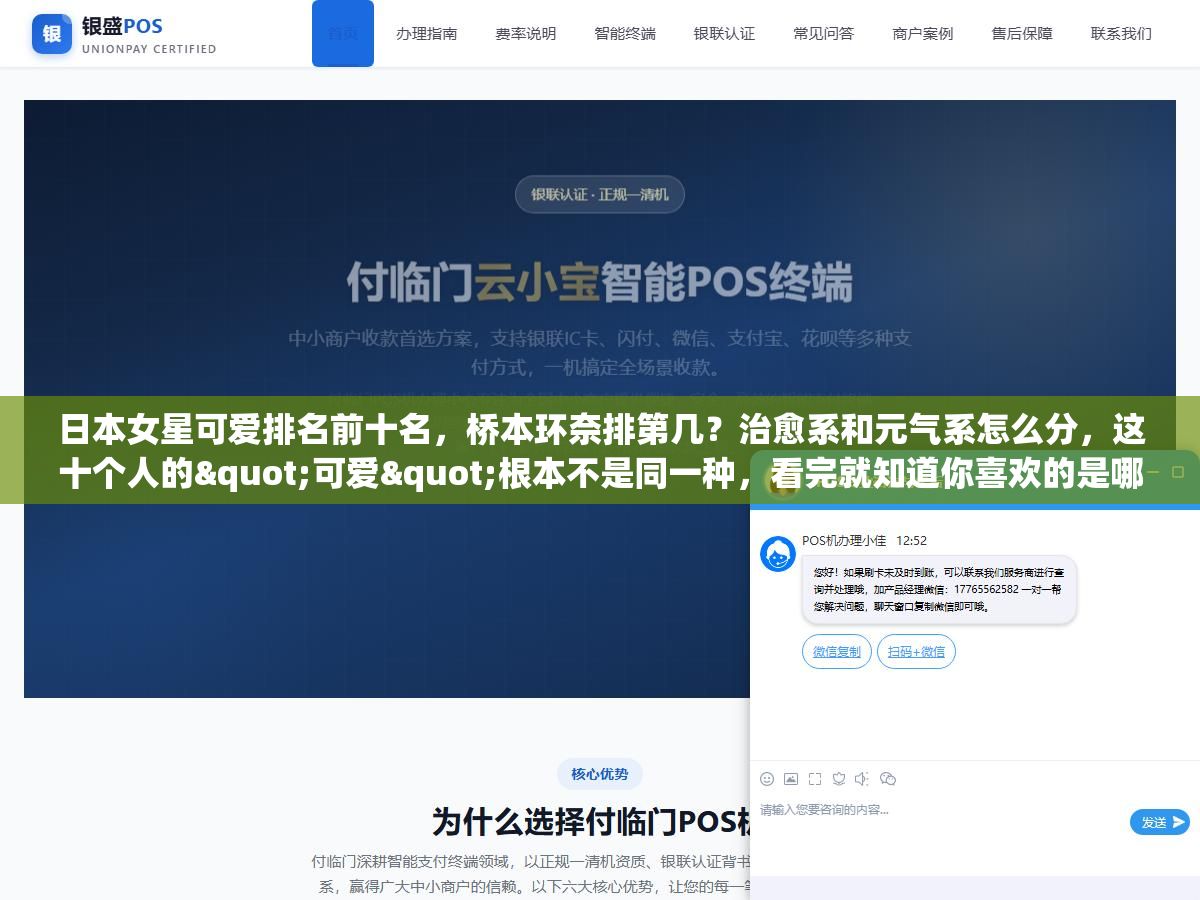Open the 费率说明 page

click(x=526, y=33)
